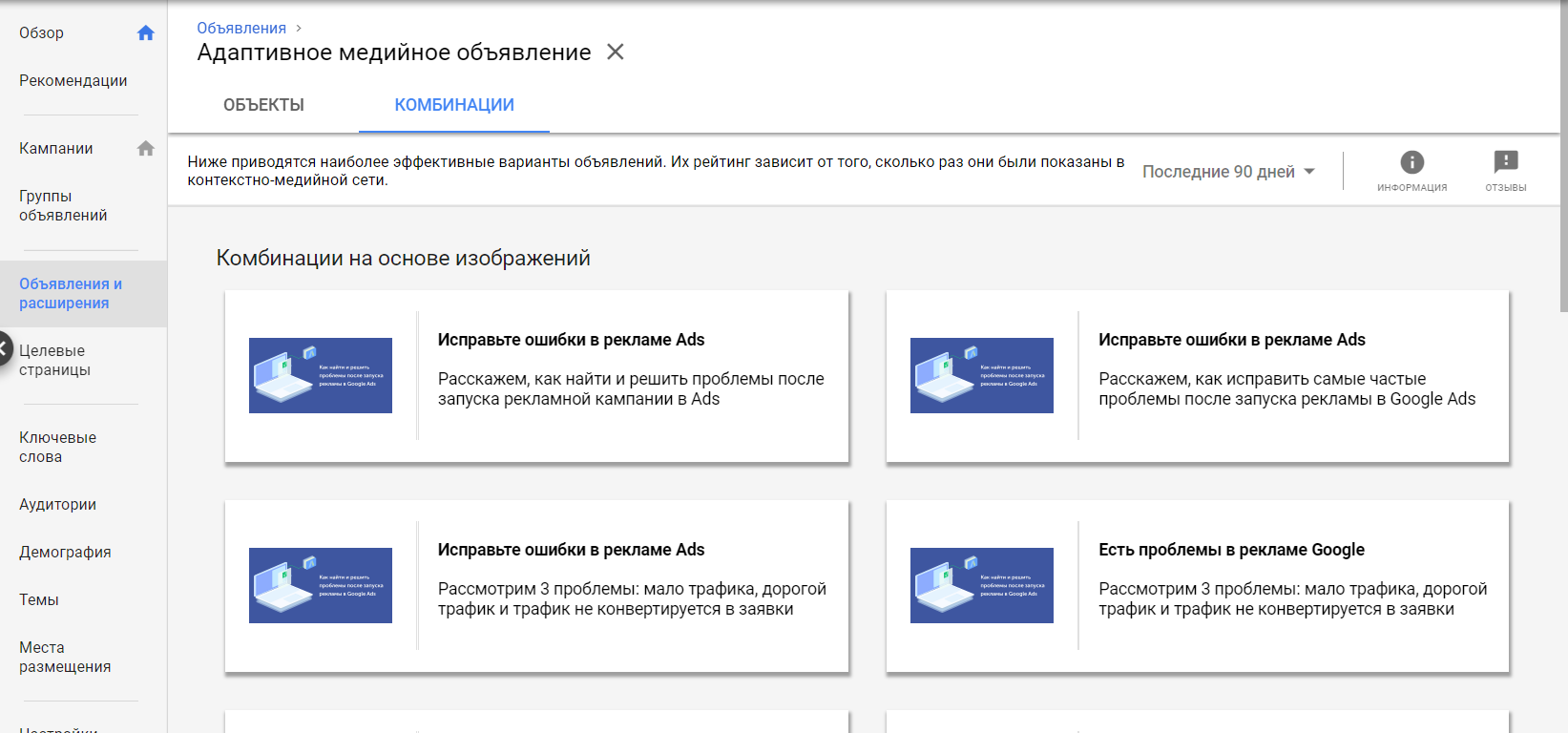Open Группы объявлений in the sidebar
This screenshot has width=1568, height=733.
pyautogui.click(x=63, y=206)
